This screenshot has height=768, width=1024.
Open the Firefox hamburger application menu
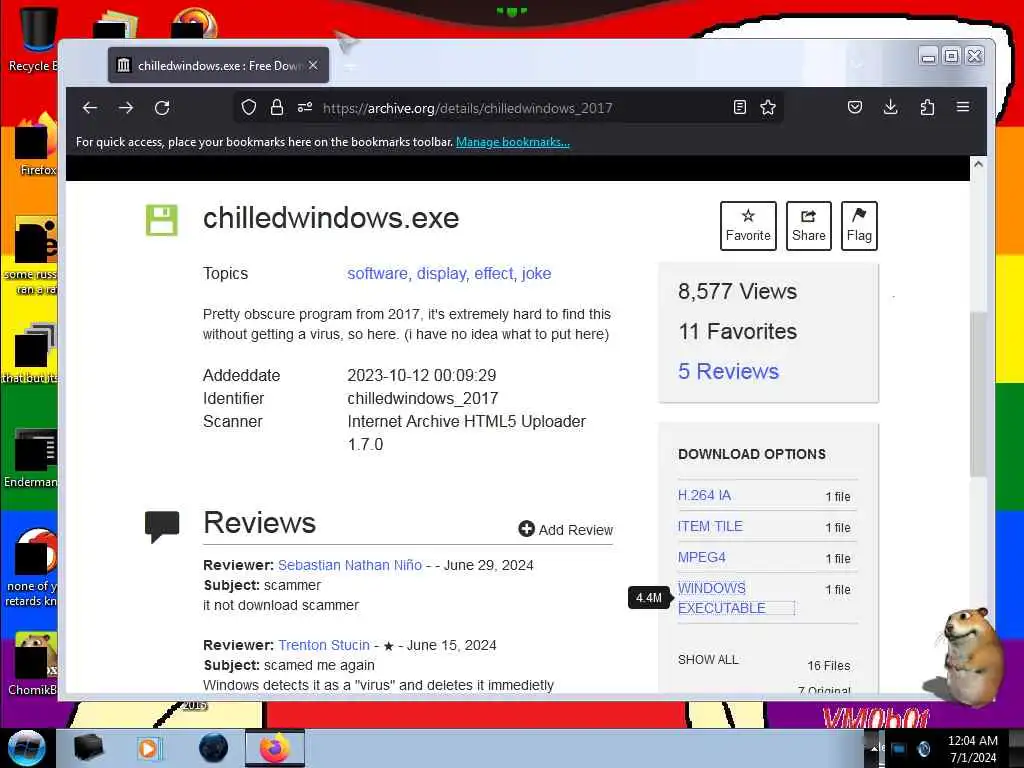963,107
